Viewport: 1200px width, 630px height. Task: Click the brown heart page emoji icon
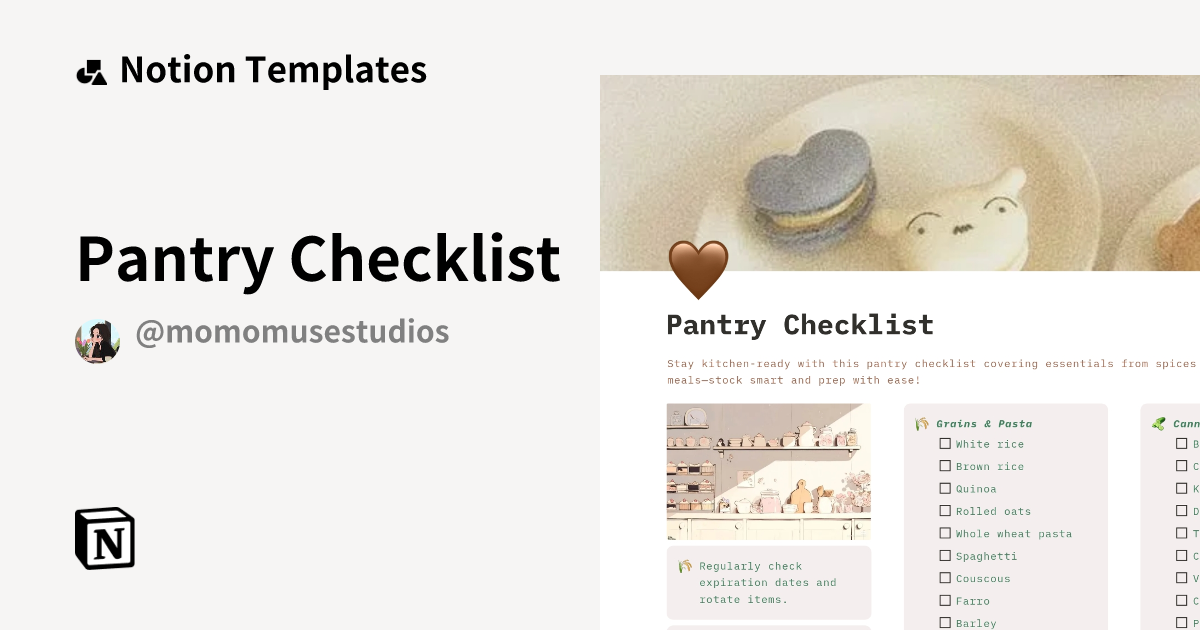pyautogui.click(x=699, y=266)
